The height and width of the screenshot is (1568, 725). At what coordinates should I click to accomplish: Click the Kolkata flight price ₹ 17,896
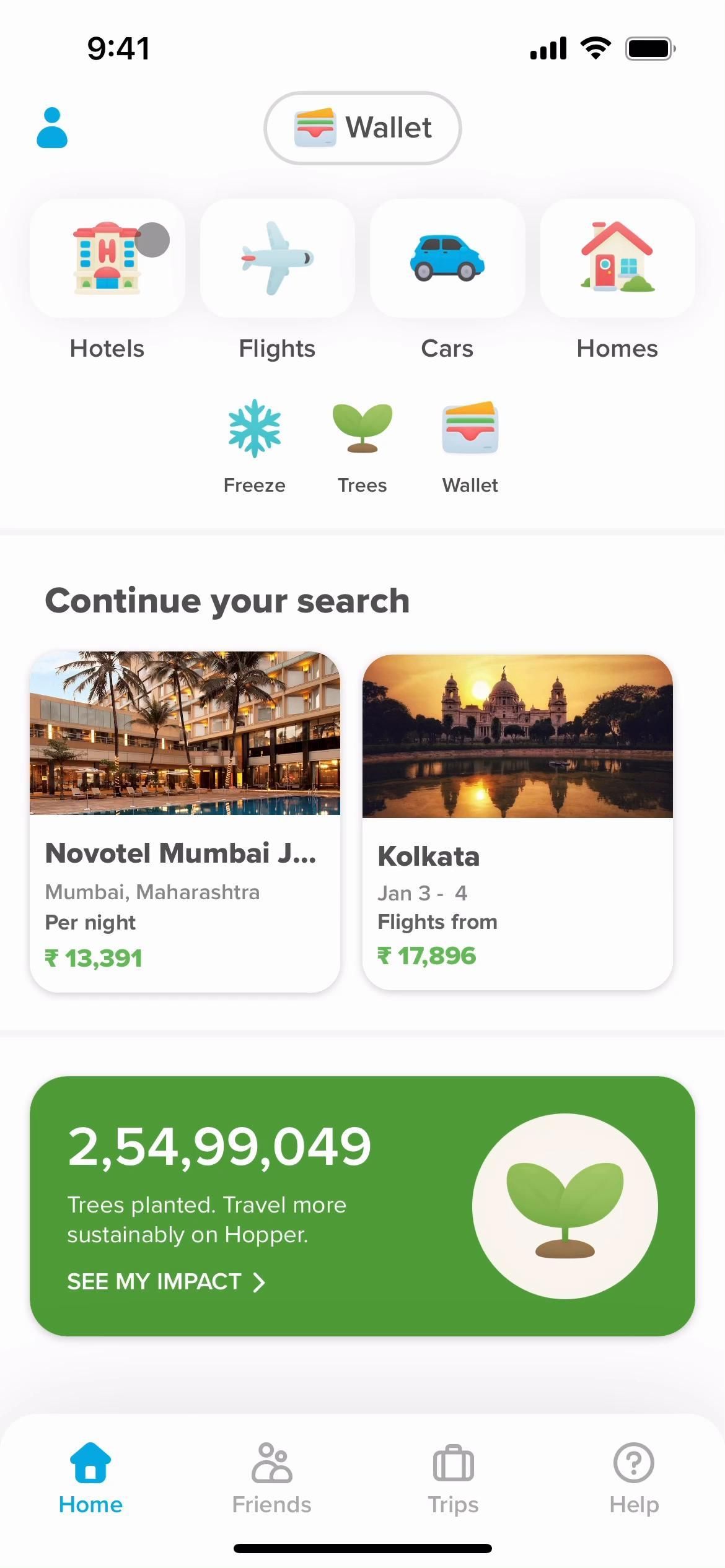[x=427, y=956]
